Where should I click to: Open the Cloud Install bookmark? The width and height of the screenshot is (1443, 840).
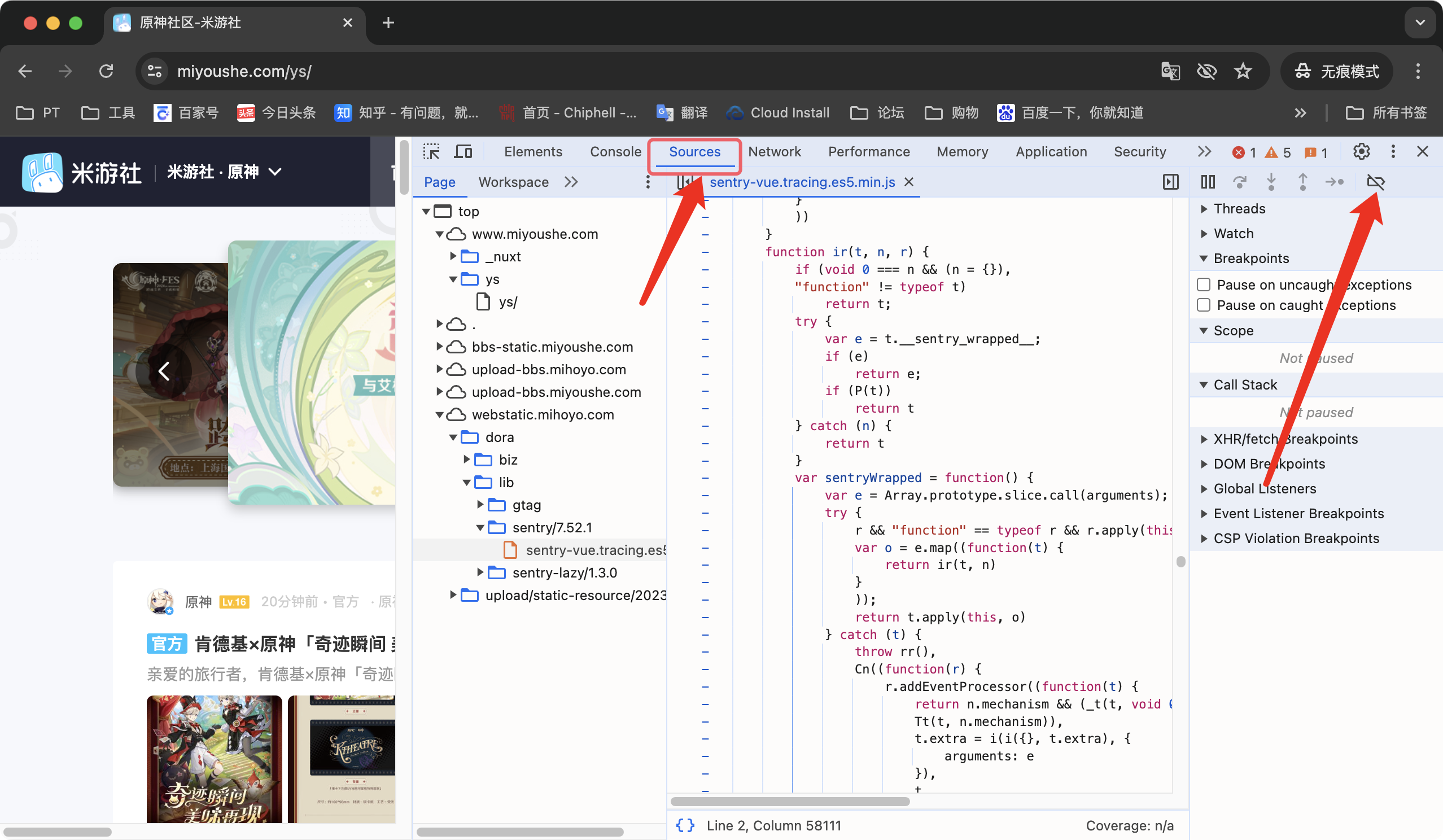(x=777, y=113)
